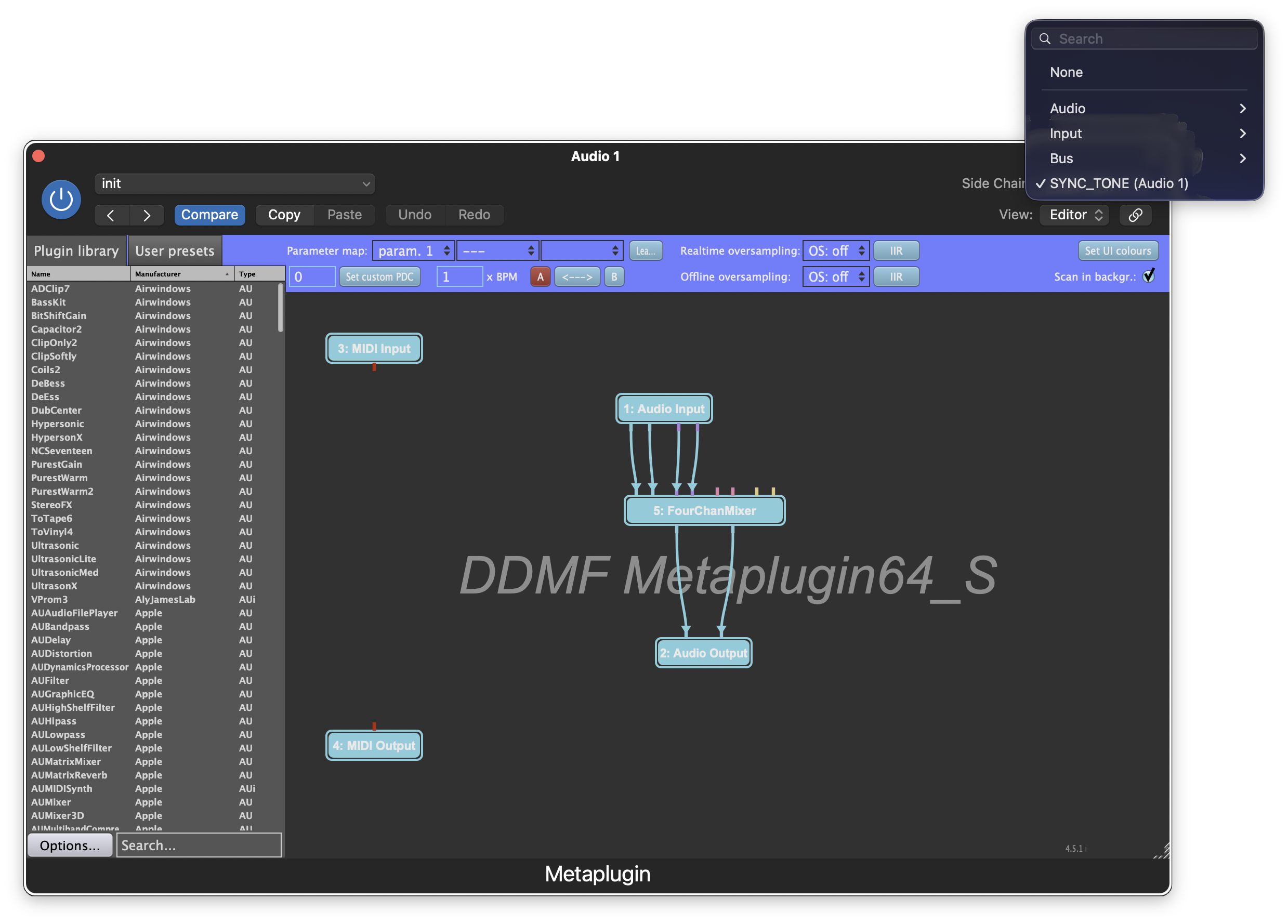Select AULowpass in plugin list
Image resolution: width=1288 pixels, height=924 pixels.
point(152,734)
